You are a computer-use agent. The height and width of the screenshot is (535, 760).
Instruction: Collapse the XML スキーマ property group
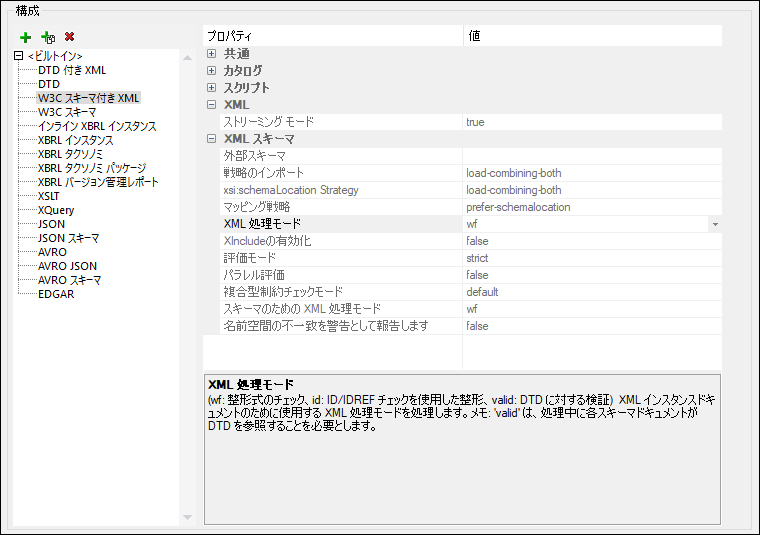coord(211,139)
